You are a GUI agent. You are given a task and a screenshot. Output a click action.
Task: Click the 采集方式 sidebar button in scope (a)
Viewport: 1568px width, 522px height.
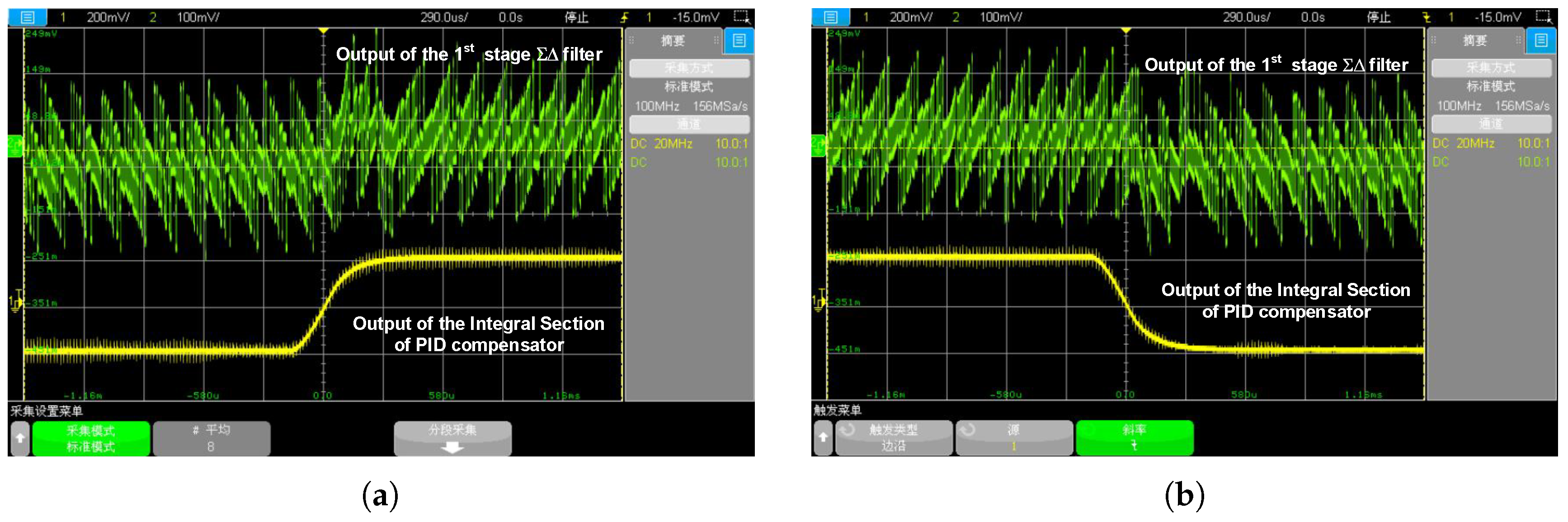[x=689, y=67]
